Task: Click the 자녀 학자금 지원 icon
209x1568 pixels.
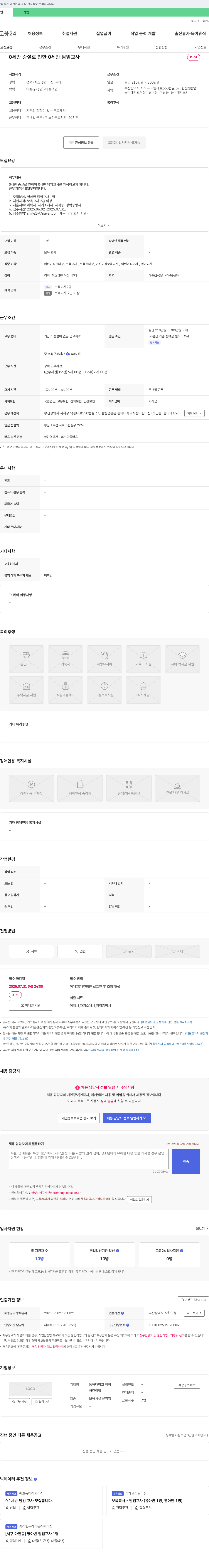Action: tap(182, 659)
